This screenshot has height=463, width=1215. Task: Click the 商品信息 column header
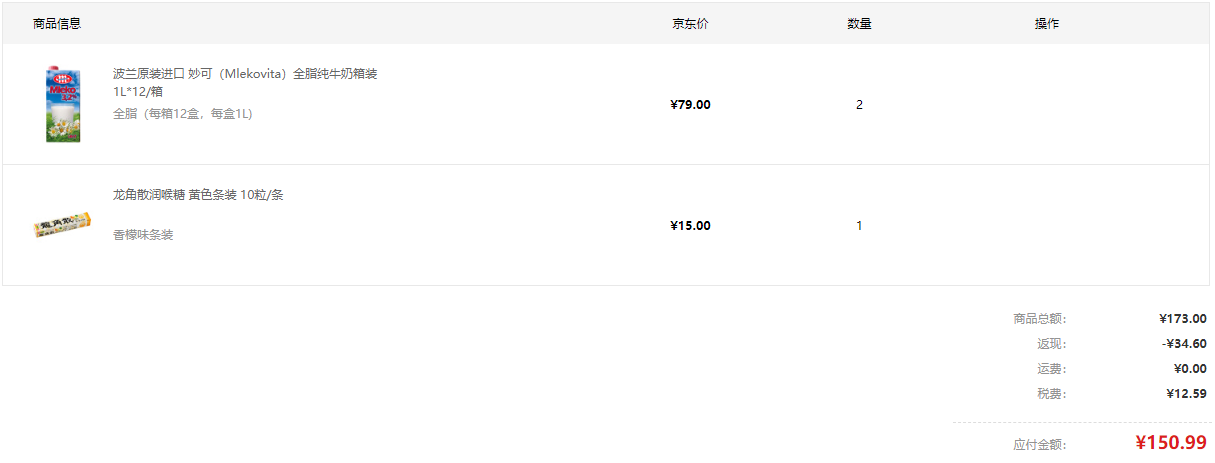tap(57, 23)
